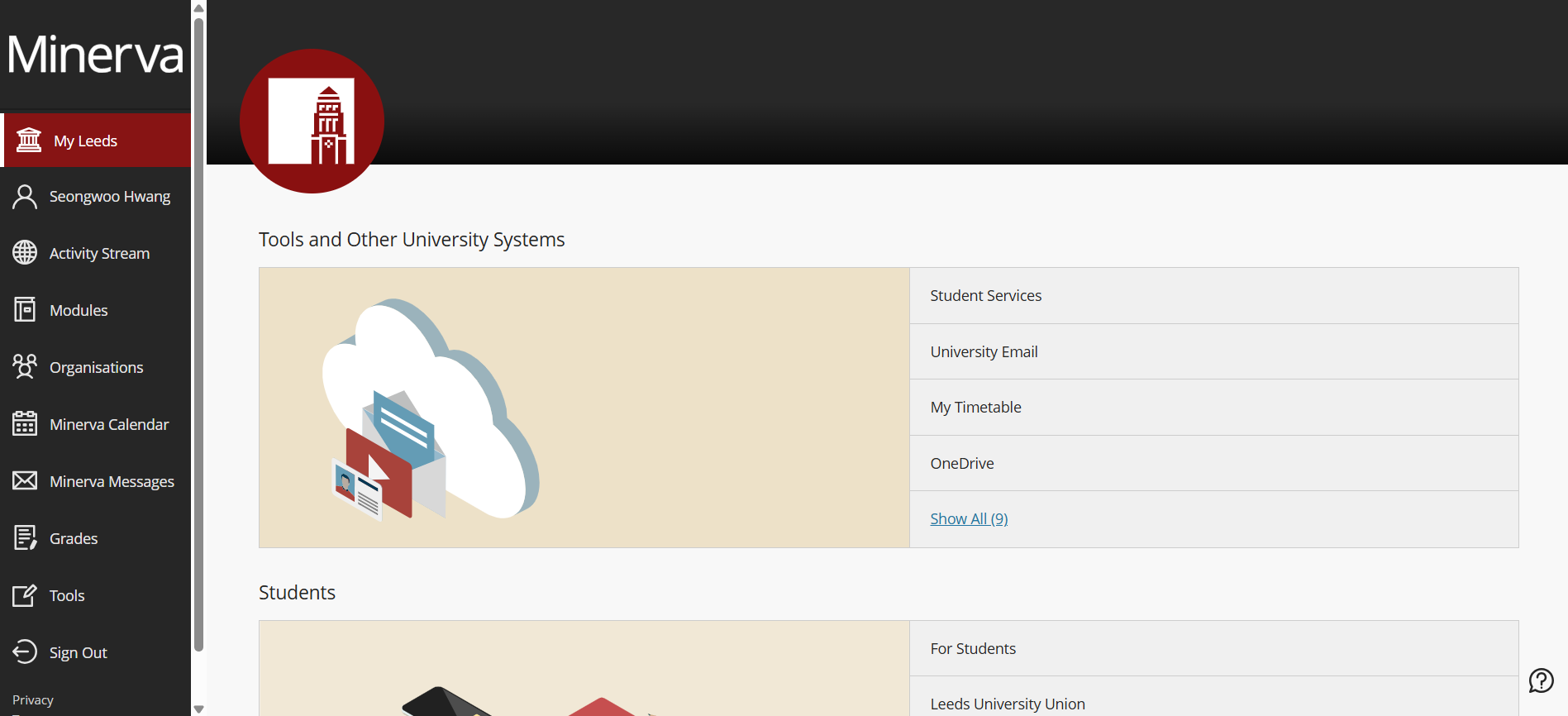This screenshot has height=716, width=1568.
Task: Open Minerva Messages from the sidebar
Action: 96,481
